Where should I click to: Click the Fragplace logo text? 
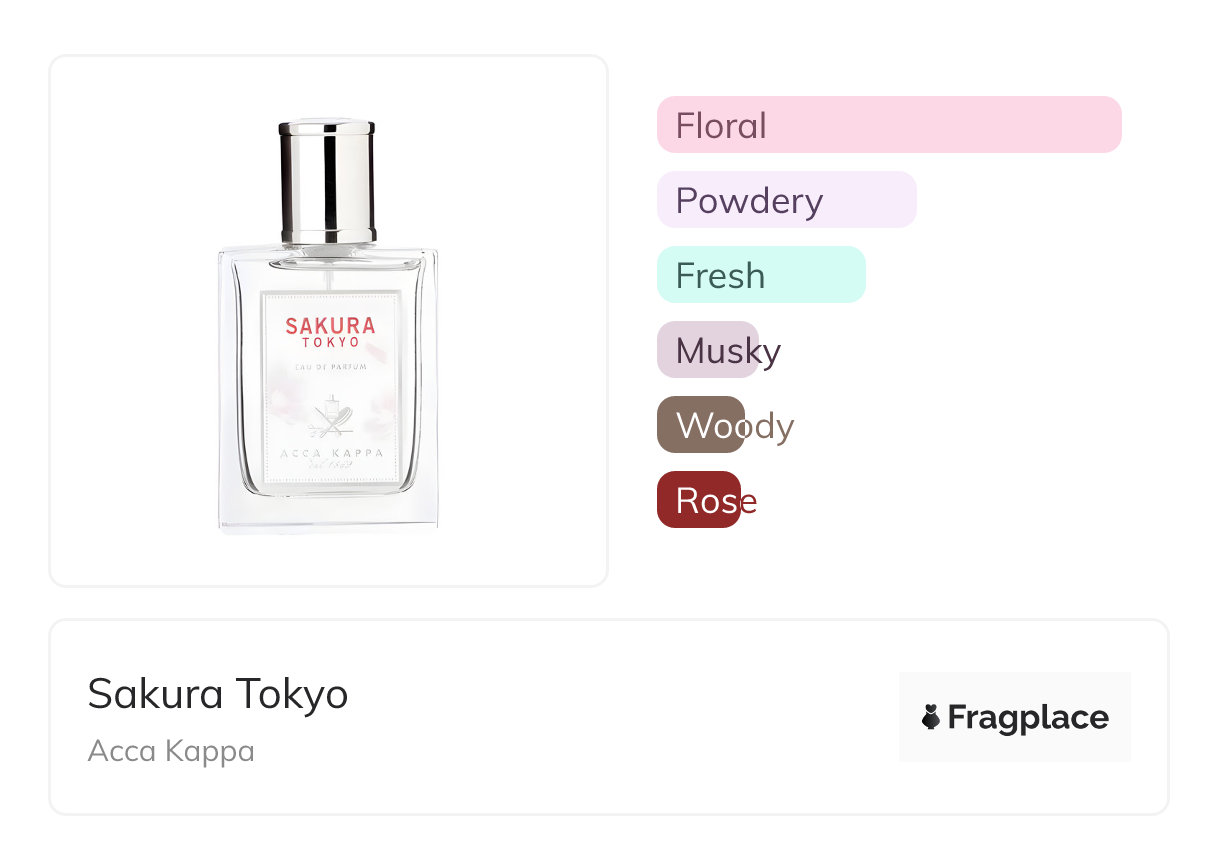[x=1028, y=717]
